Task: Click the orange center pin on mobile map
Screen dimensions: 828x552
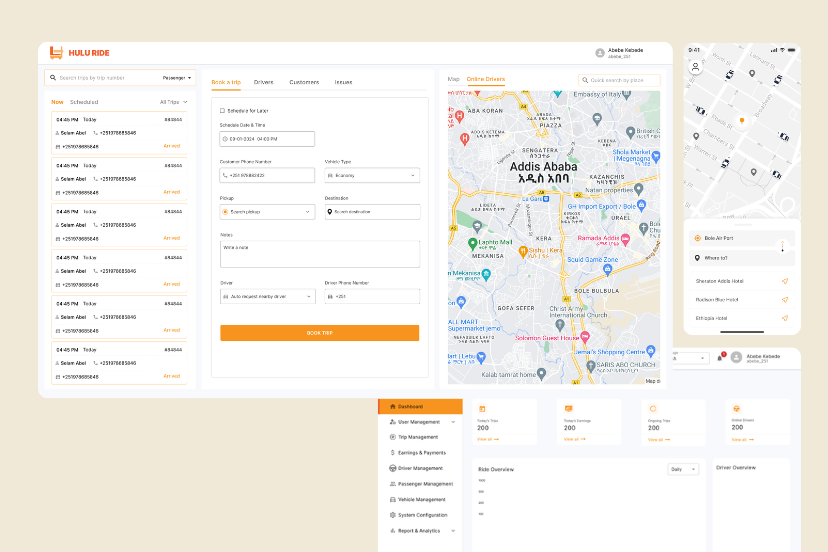Action: click(742, 121)
